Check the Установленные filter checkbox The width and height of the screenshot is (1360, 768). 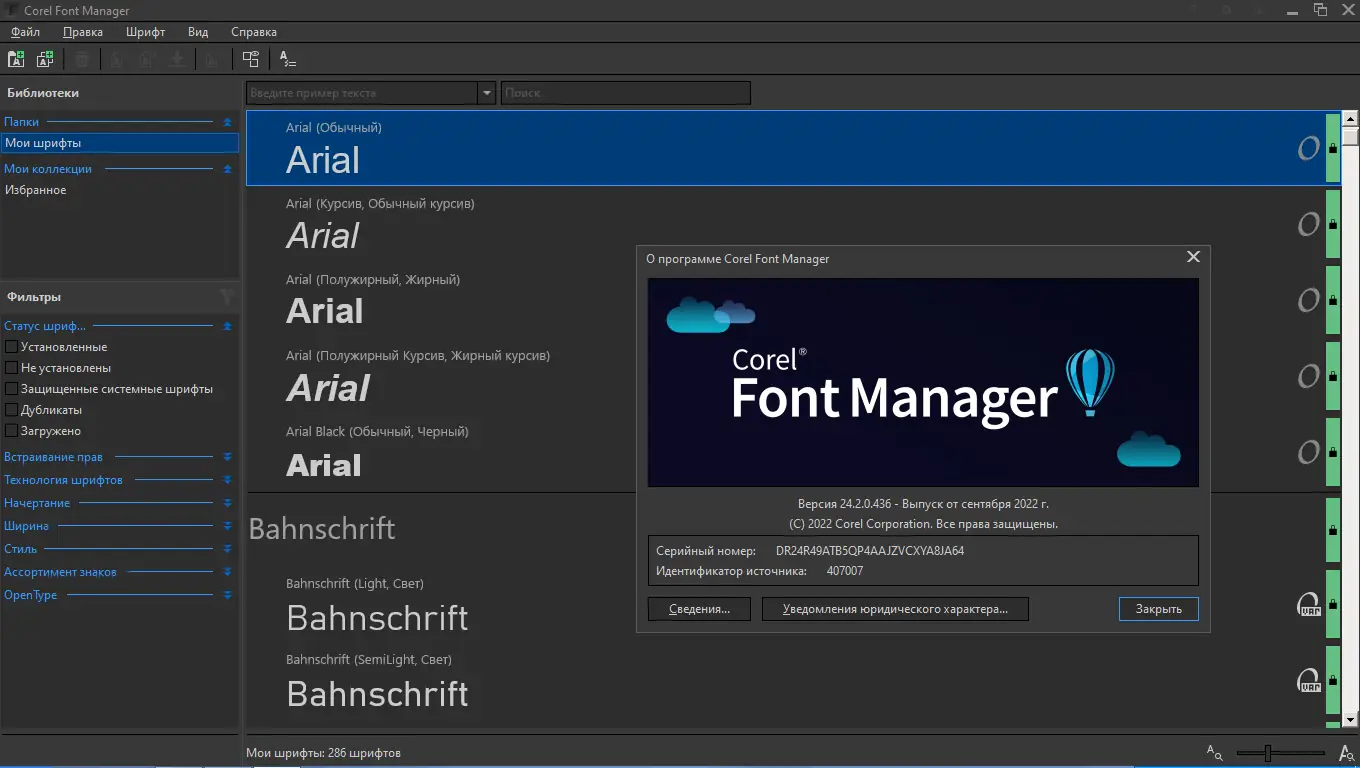[12, 347]
